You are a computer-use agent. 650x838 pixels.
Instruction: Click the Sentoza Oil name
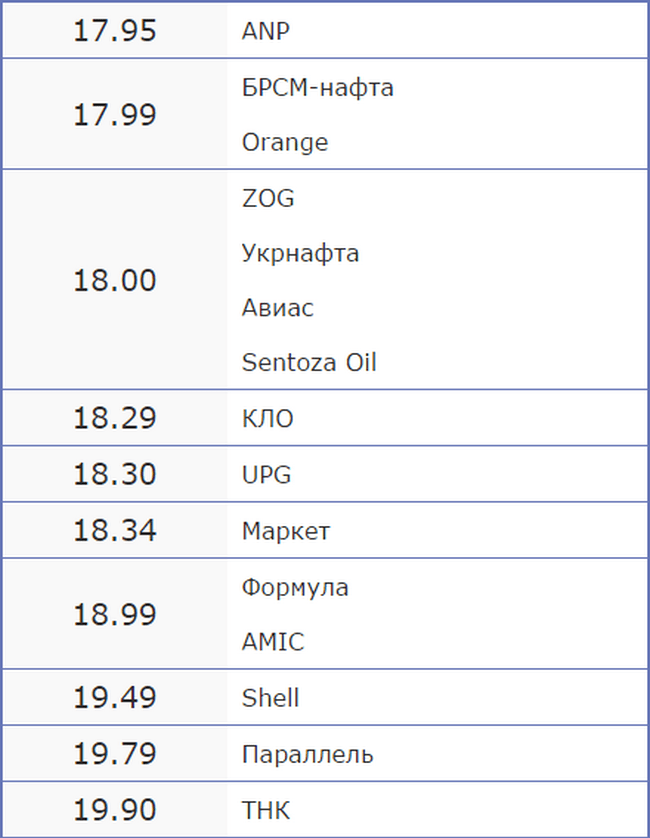[309, 363]
